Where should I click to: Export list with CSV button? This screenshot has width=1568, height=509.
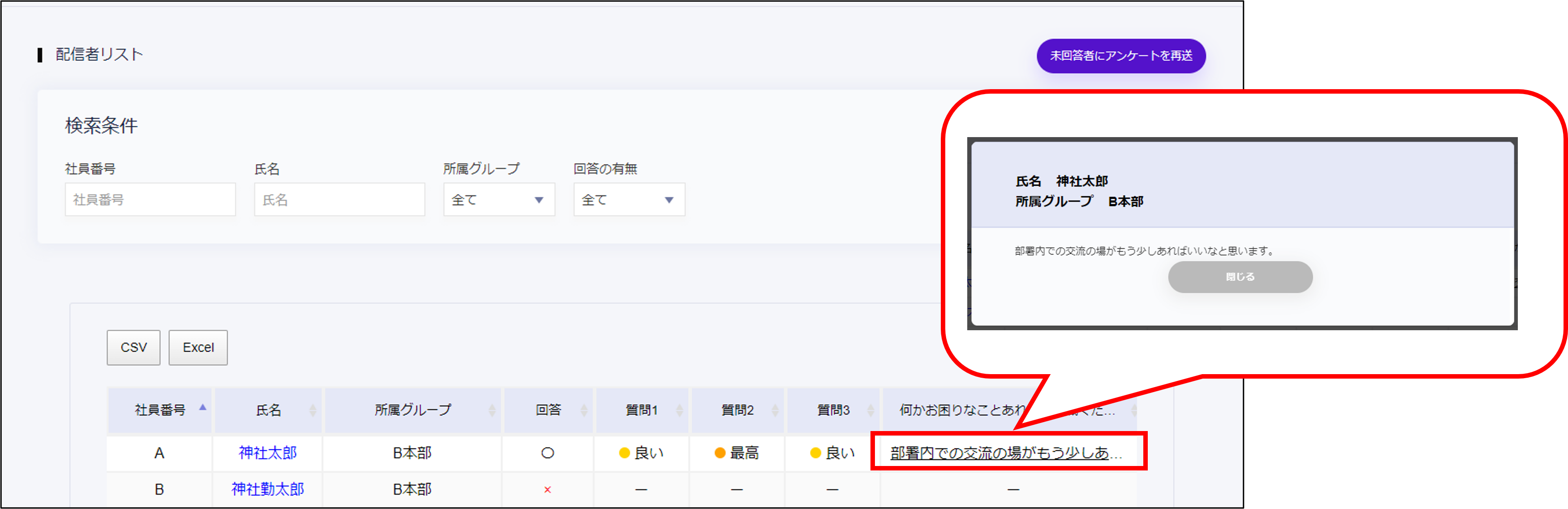[134, 348]
